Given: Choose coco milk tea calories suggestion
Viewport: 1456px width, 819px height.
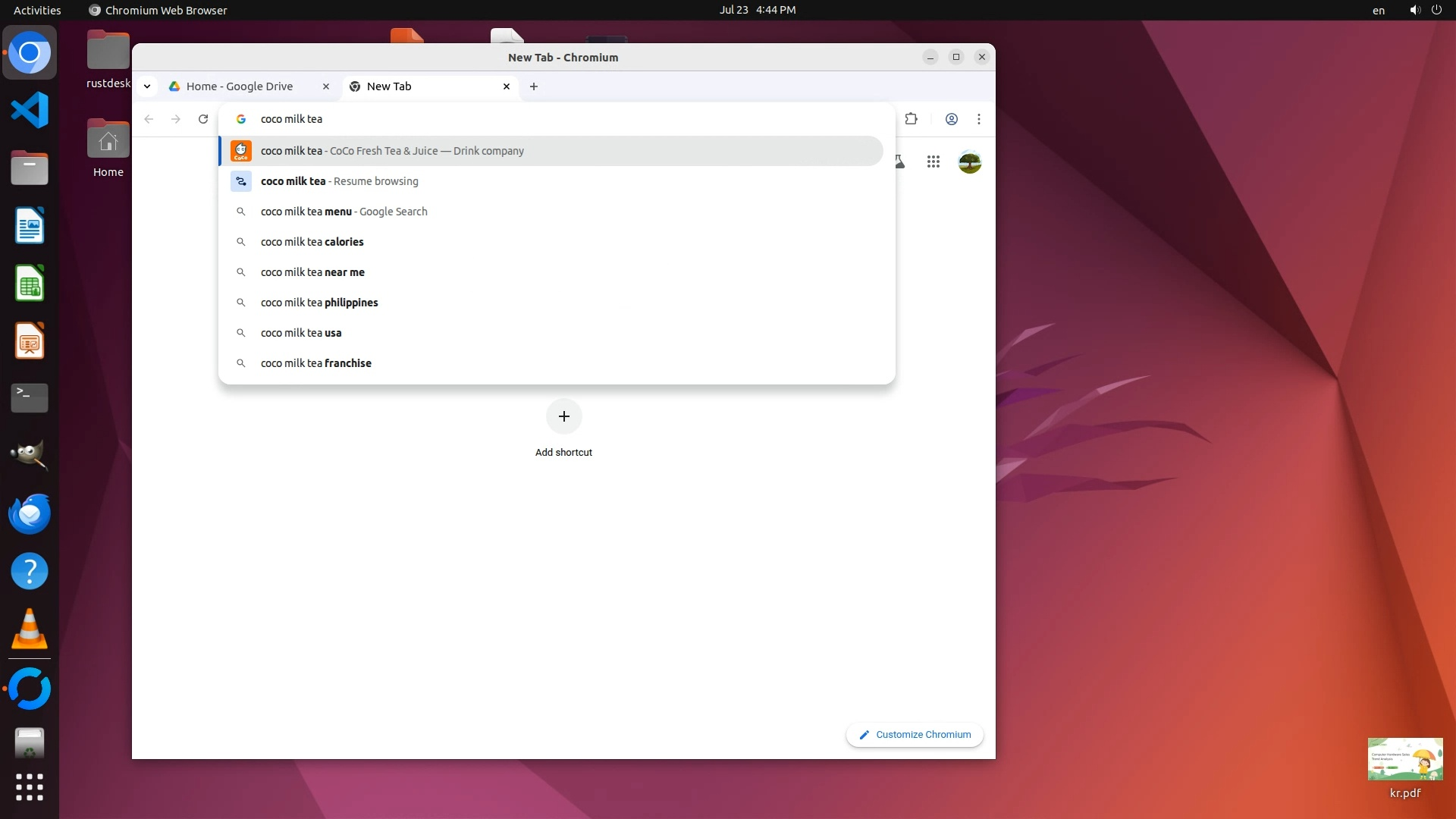Looking at the screenshot, I should click(312, 242).
